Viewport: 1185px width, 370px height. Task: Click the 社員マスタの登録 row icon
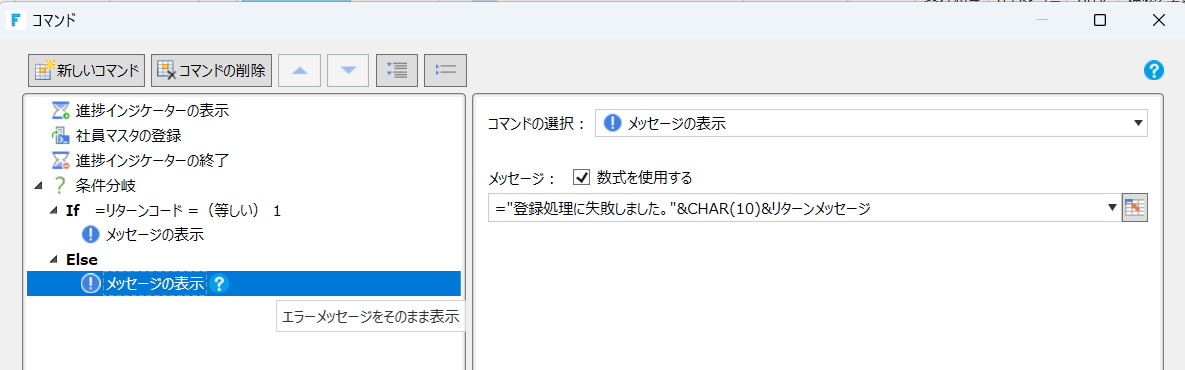(60, 137)
